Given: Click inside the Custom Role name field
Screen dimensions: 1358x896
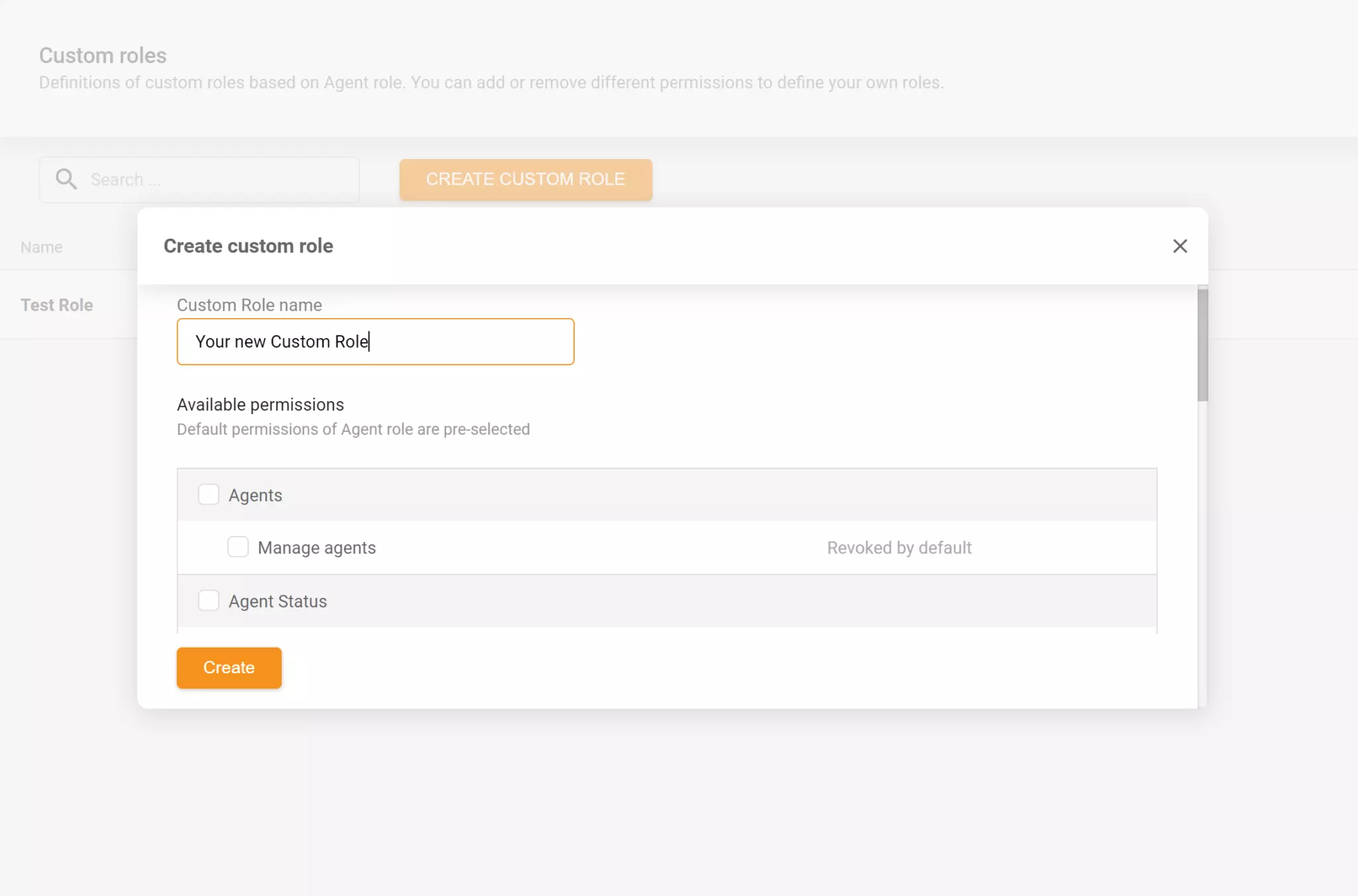Looking at the screenshot, I should [375, 341].
